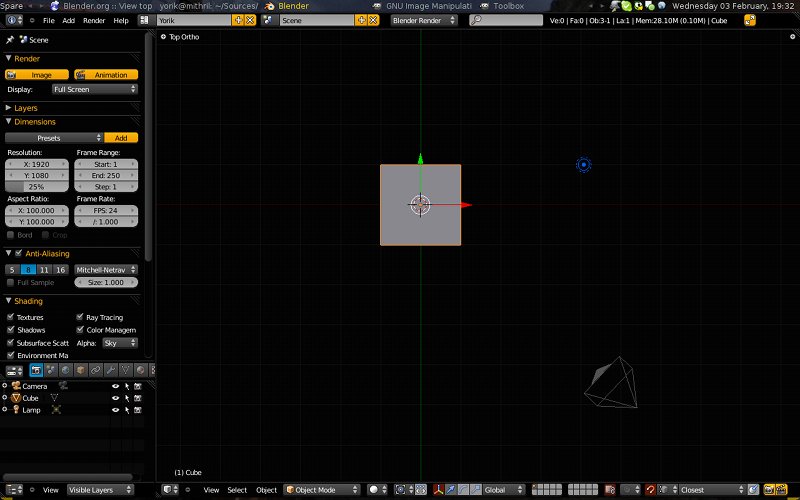Open the Render properties camera icon

click(36, 370)
